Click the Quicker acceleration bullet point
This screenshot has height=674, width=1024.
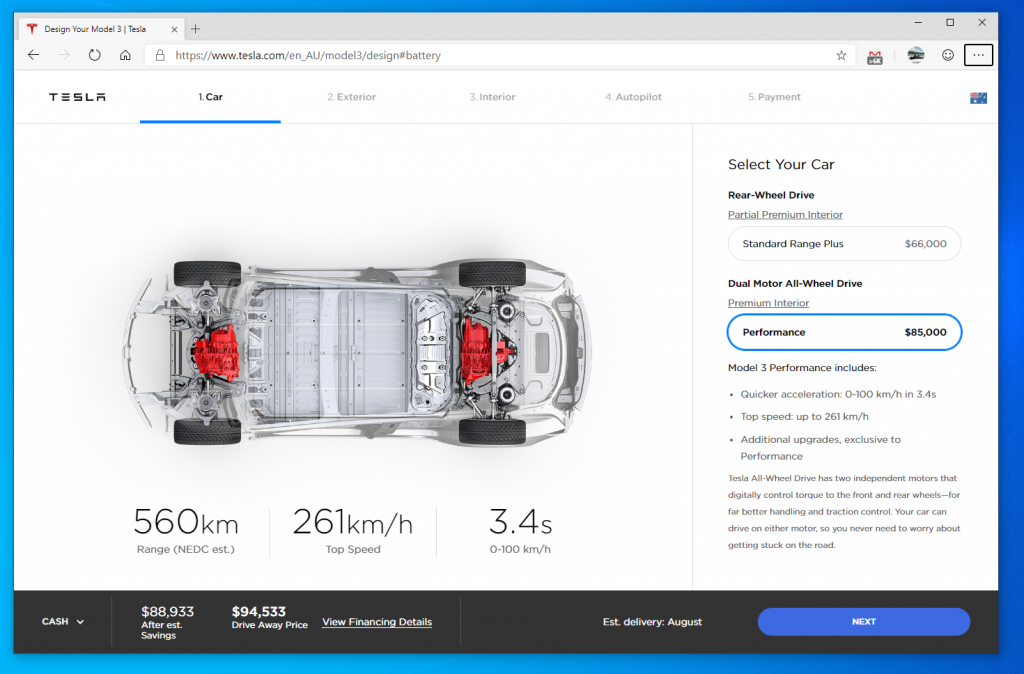click(838, 394)
